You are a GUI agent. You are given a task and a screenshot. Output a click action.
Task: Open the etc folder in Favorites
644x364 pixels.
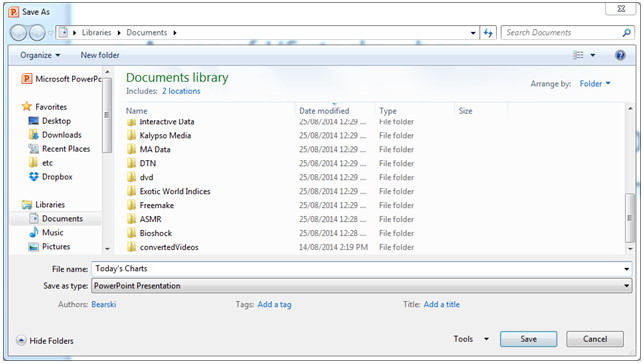coord(41,163)
